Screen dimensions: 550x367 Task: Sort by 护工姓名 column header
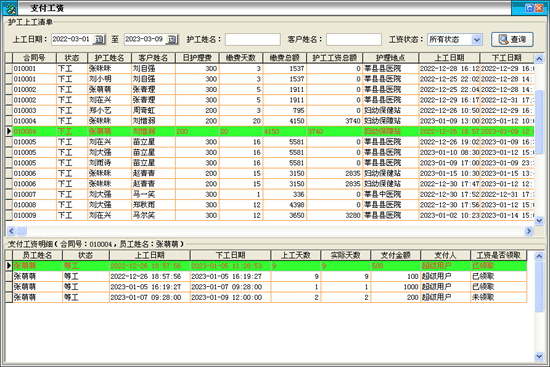pos(109,58)
